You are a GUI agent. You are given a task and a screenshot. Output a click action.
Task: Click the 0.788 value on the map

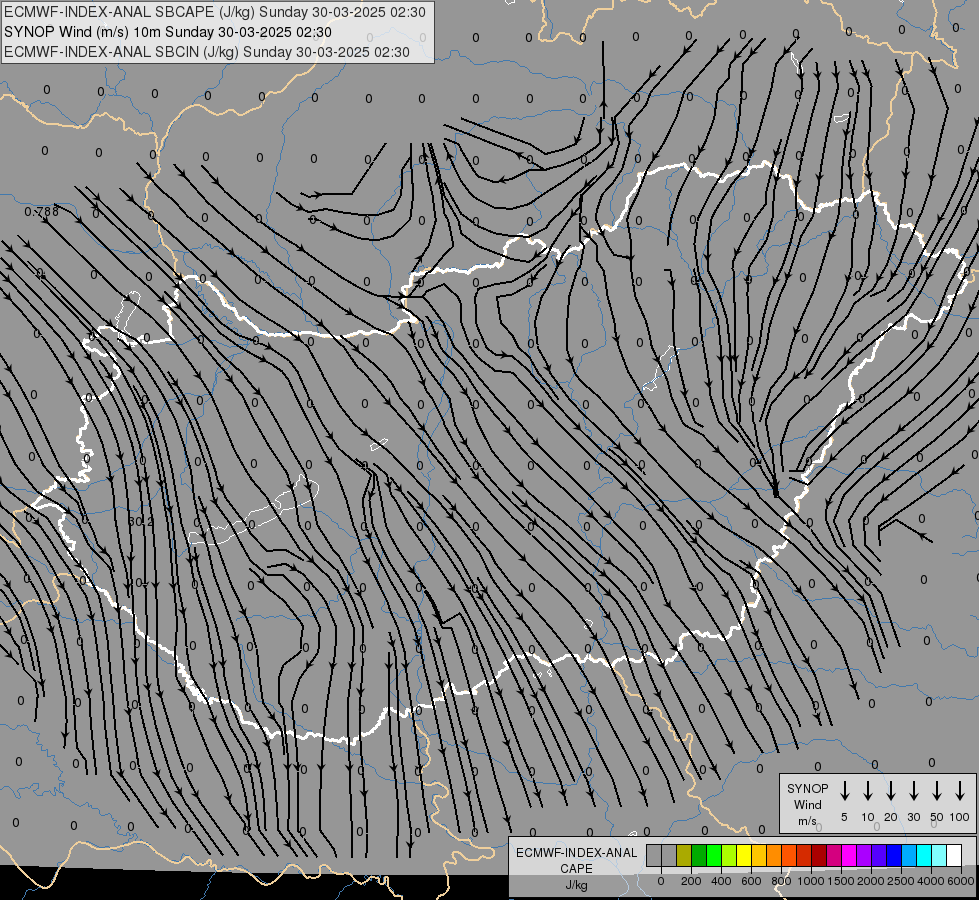coord(41,212)
